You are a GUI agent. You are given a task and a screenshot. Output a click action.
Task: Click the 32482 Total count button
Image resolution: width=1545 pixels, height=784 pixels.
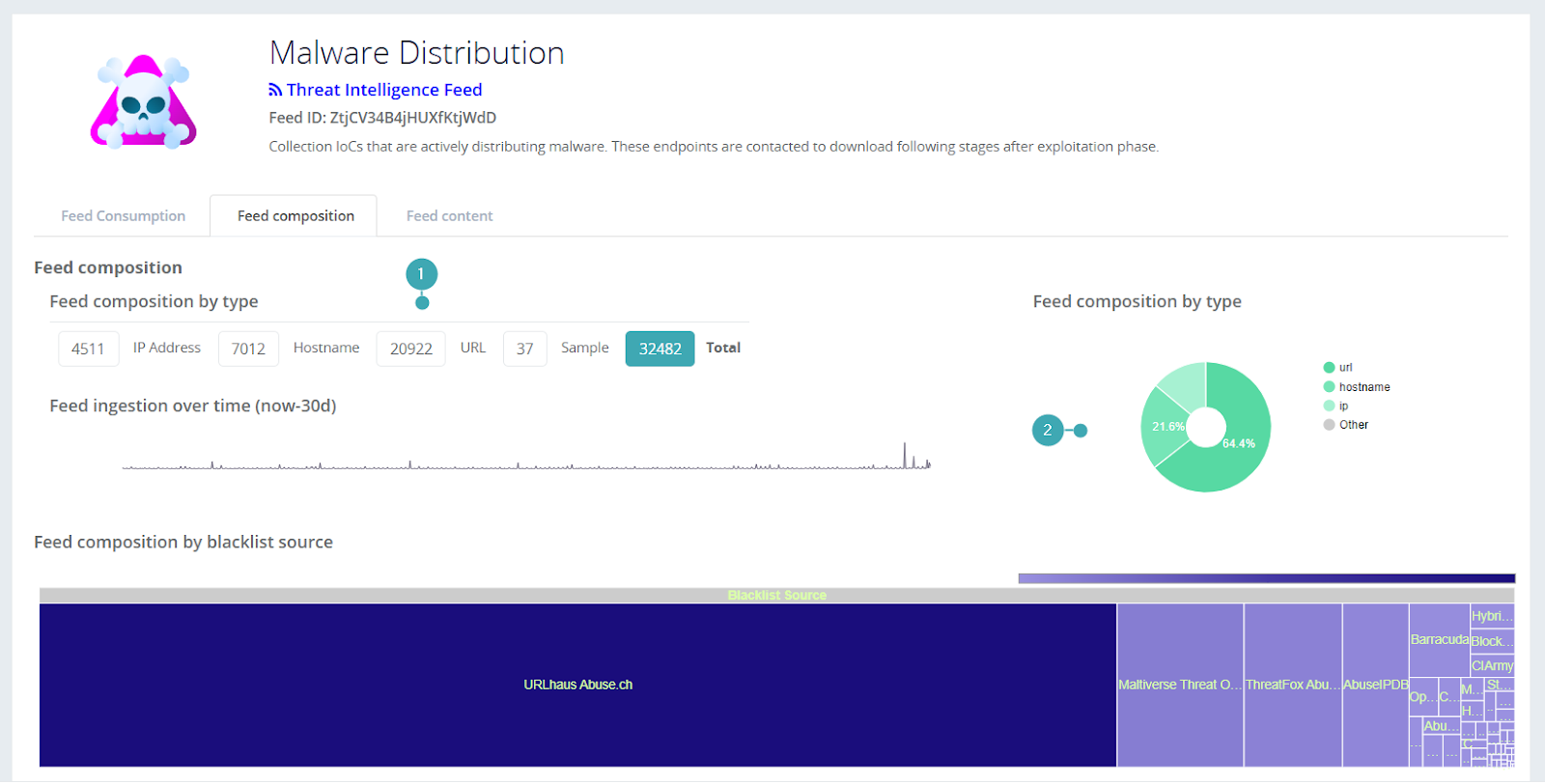[x=660, y=349]
